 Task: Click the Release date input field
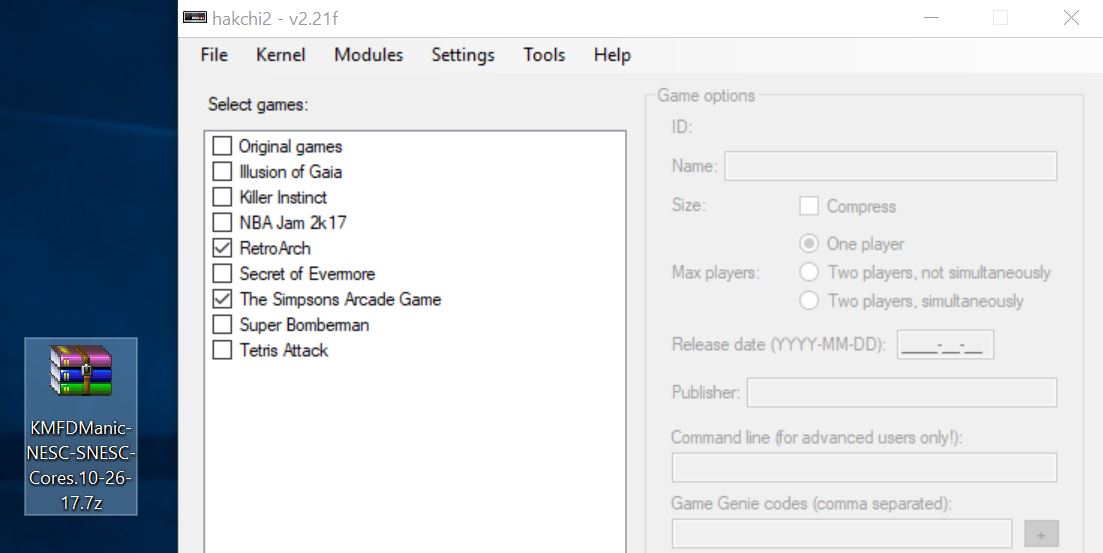[x=945, y=345]
